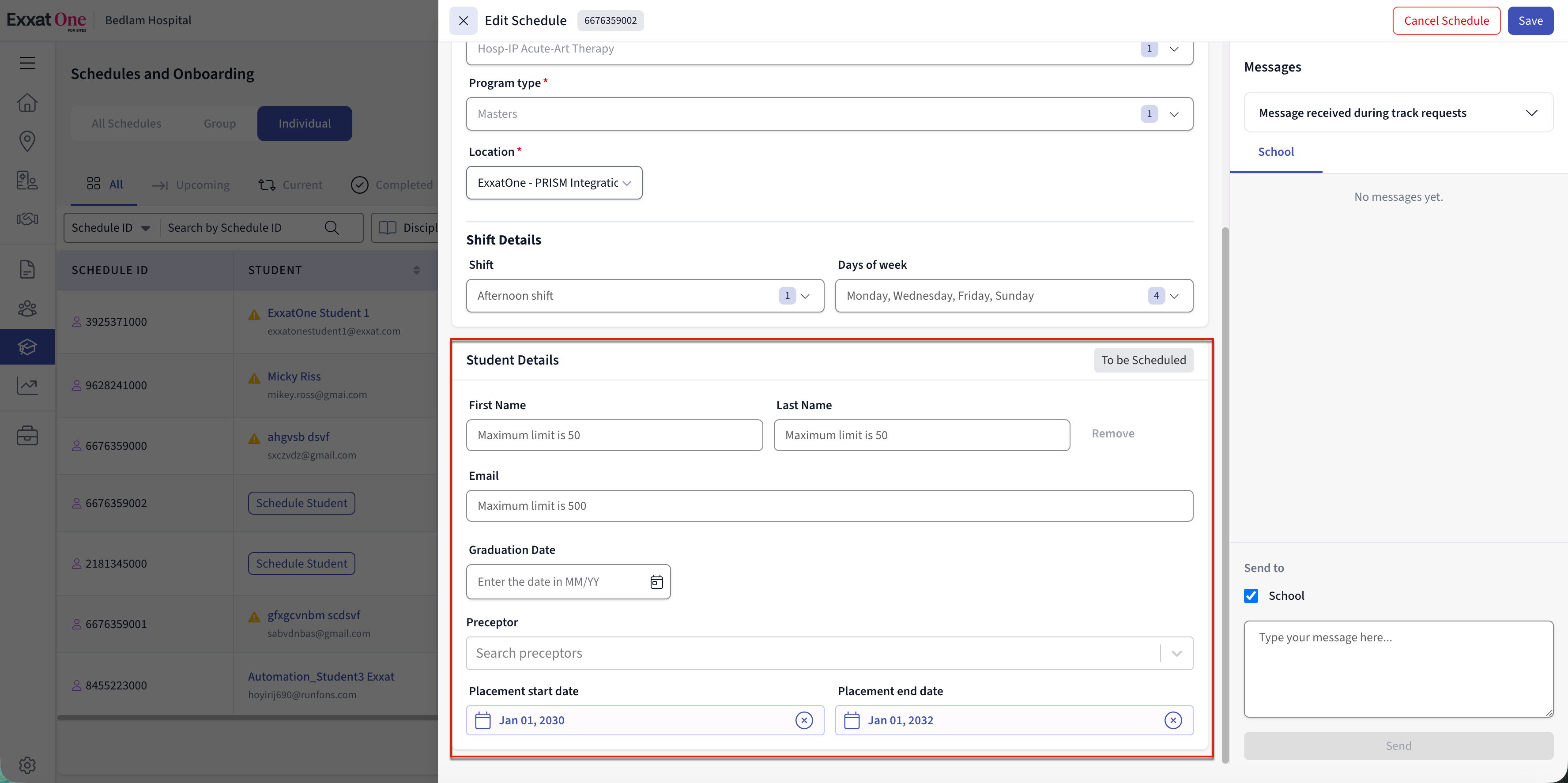Switch to the Group tab
Image resolution: width=1568 pixels, height=783 pixels.
point(220,124)
